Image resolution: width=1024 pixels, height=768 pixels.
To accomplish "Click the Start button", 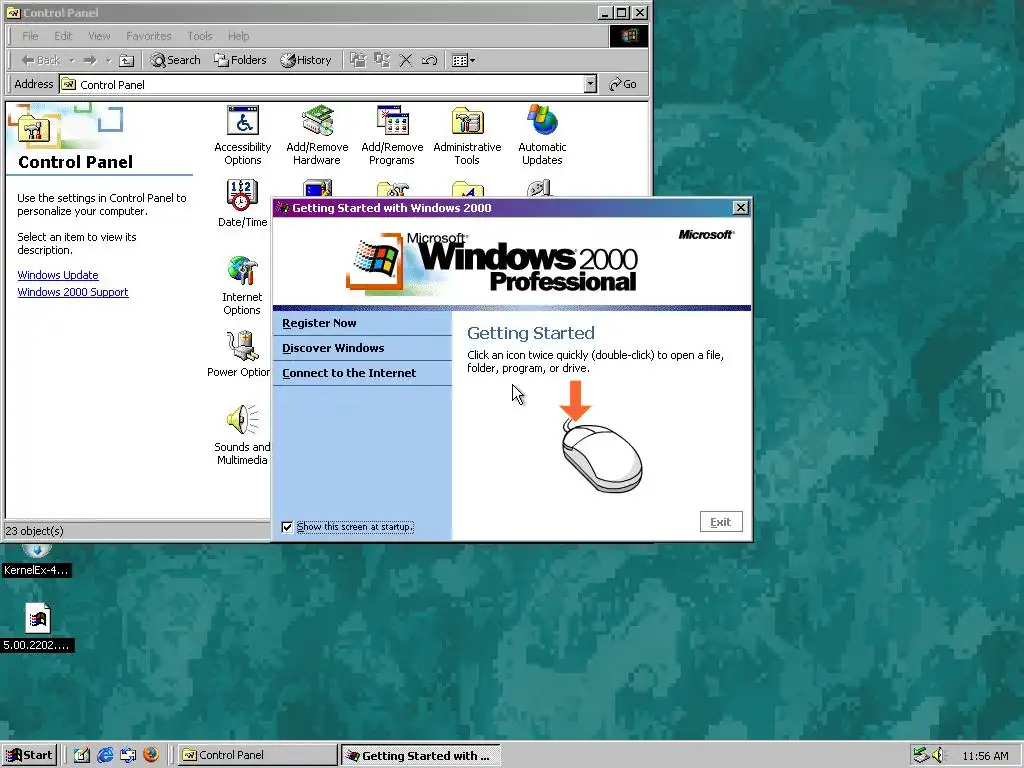I will click(x=29, y=755).
